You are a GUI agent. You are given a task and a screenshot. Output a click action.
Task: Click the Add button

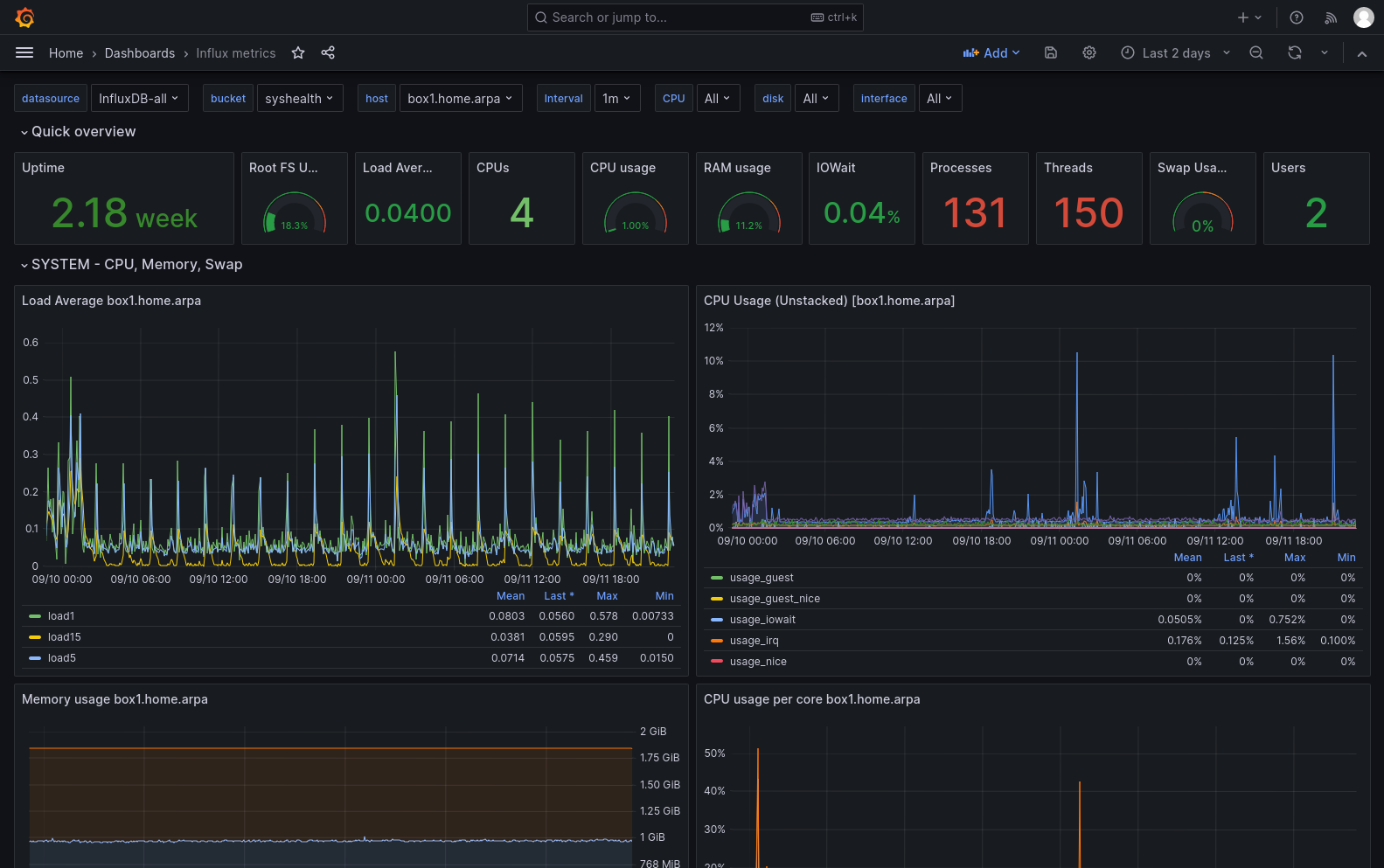991,53
